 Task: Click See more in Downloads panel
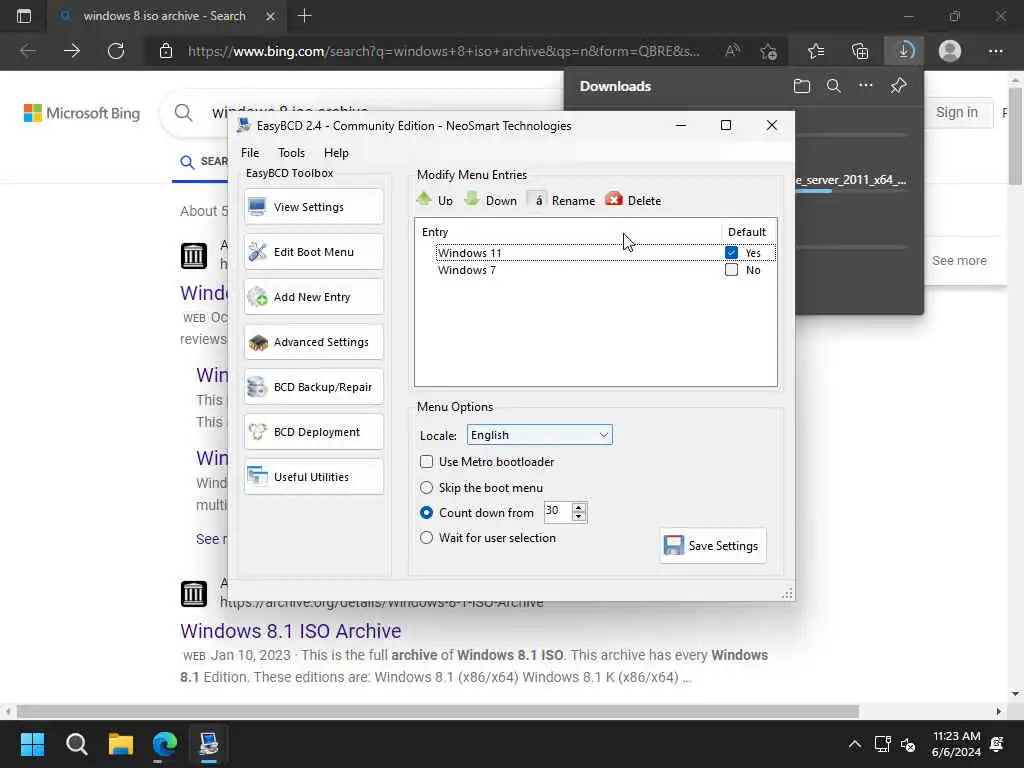coord(959,261)
